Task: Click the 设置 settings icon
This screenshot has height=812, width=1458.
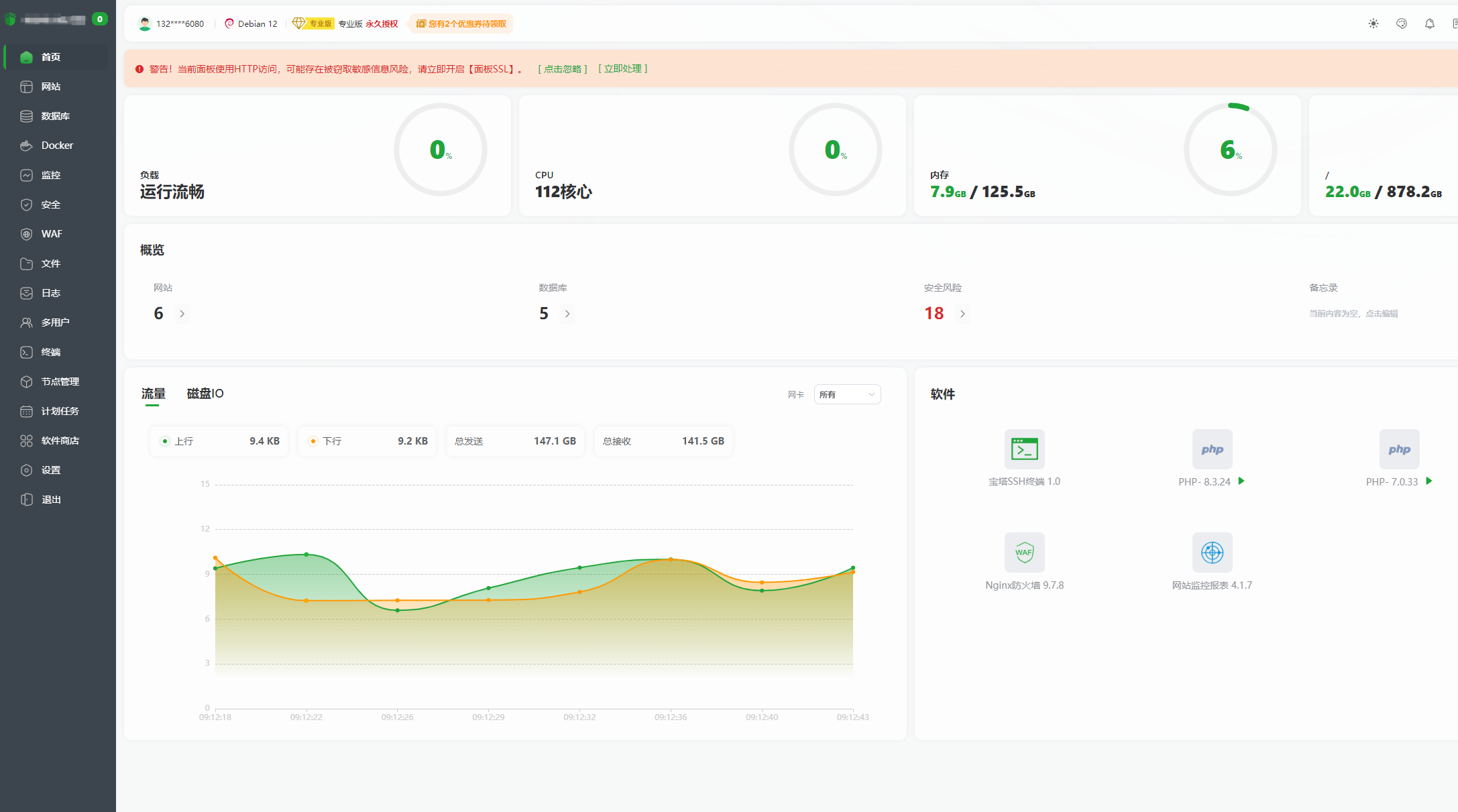Action: [26, 470]
